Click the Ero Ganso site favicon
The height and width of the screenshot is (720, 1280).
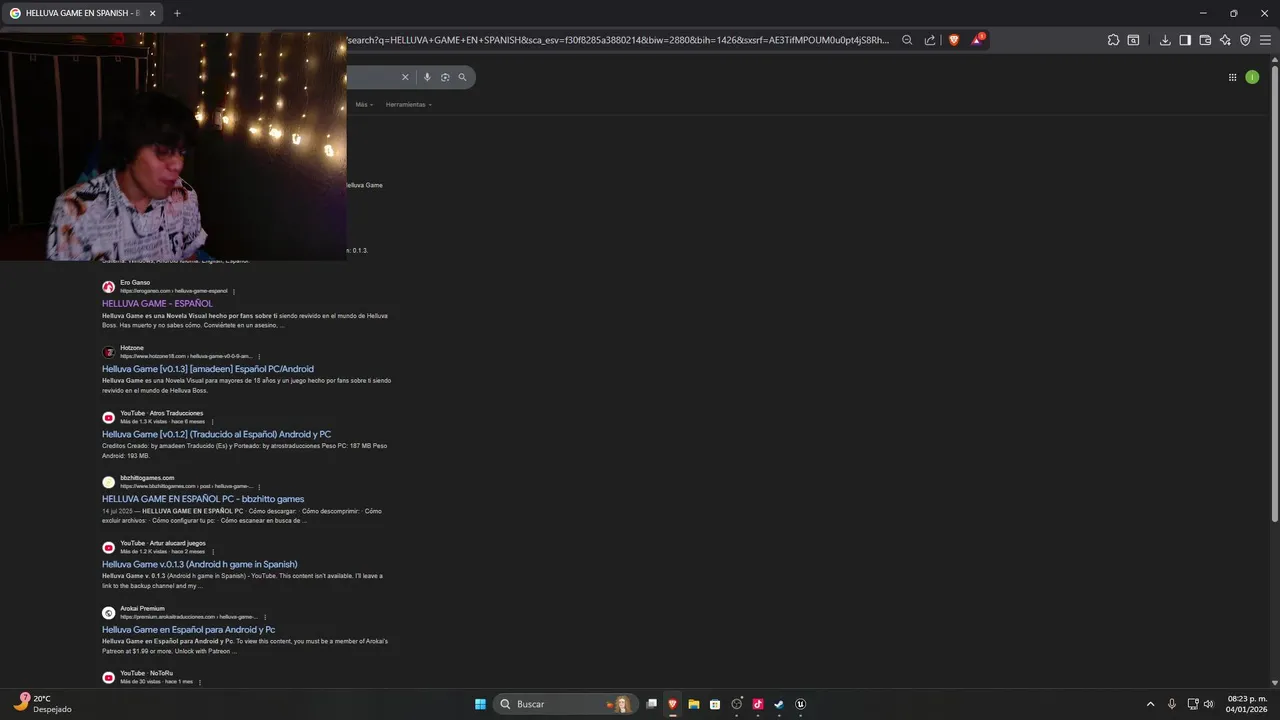[108, 287]
